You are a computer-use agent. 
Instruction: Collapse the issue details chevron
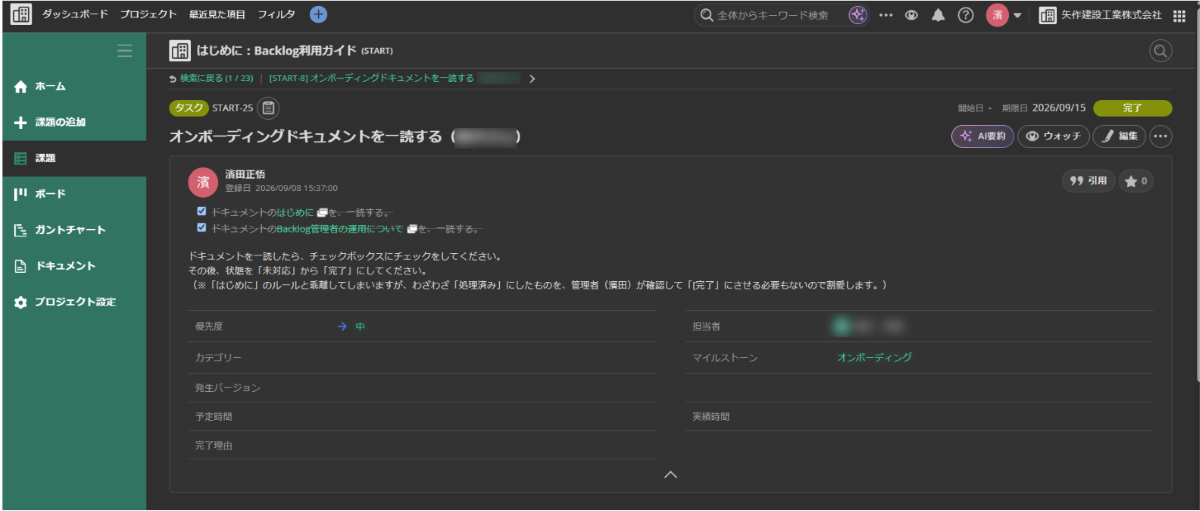click(x=671, y=475)
